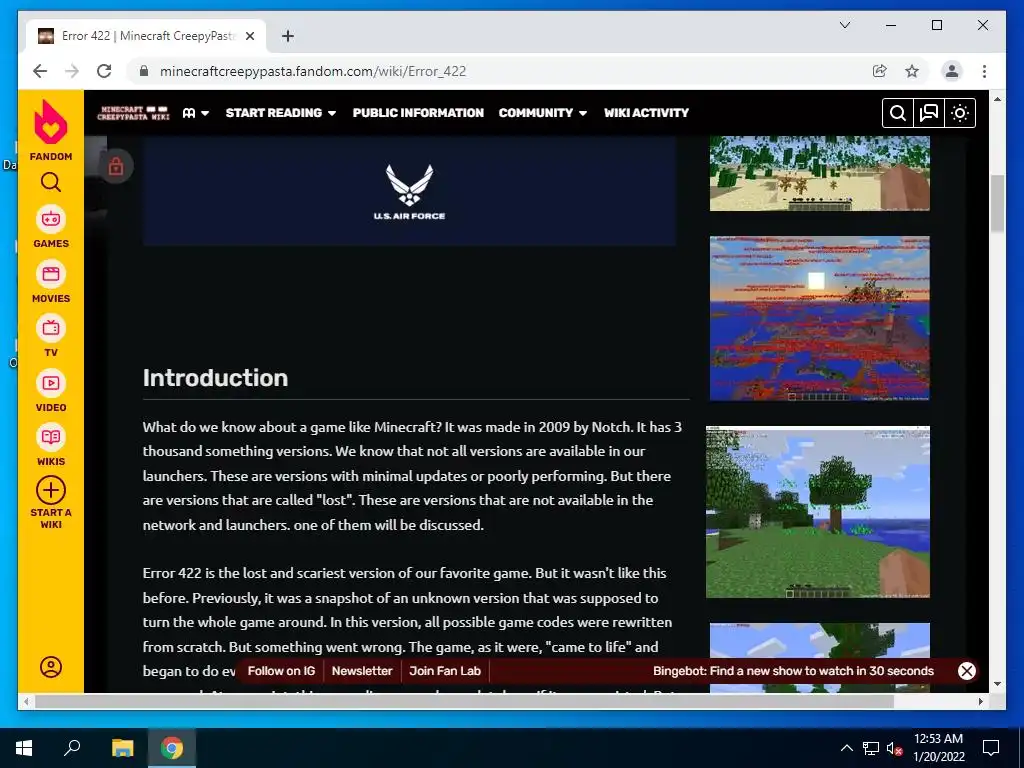Go back in Chrome
This screenshot has width=1024, height=768.
(x=40, y=71)
